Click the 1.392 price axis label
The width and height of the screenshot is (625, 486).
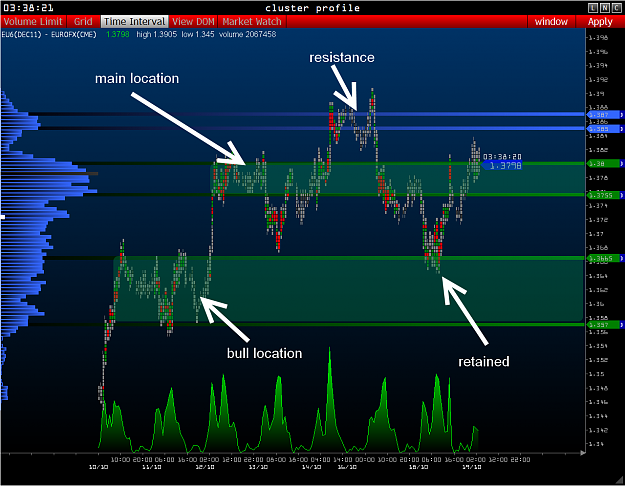click(598, 79)
